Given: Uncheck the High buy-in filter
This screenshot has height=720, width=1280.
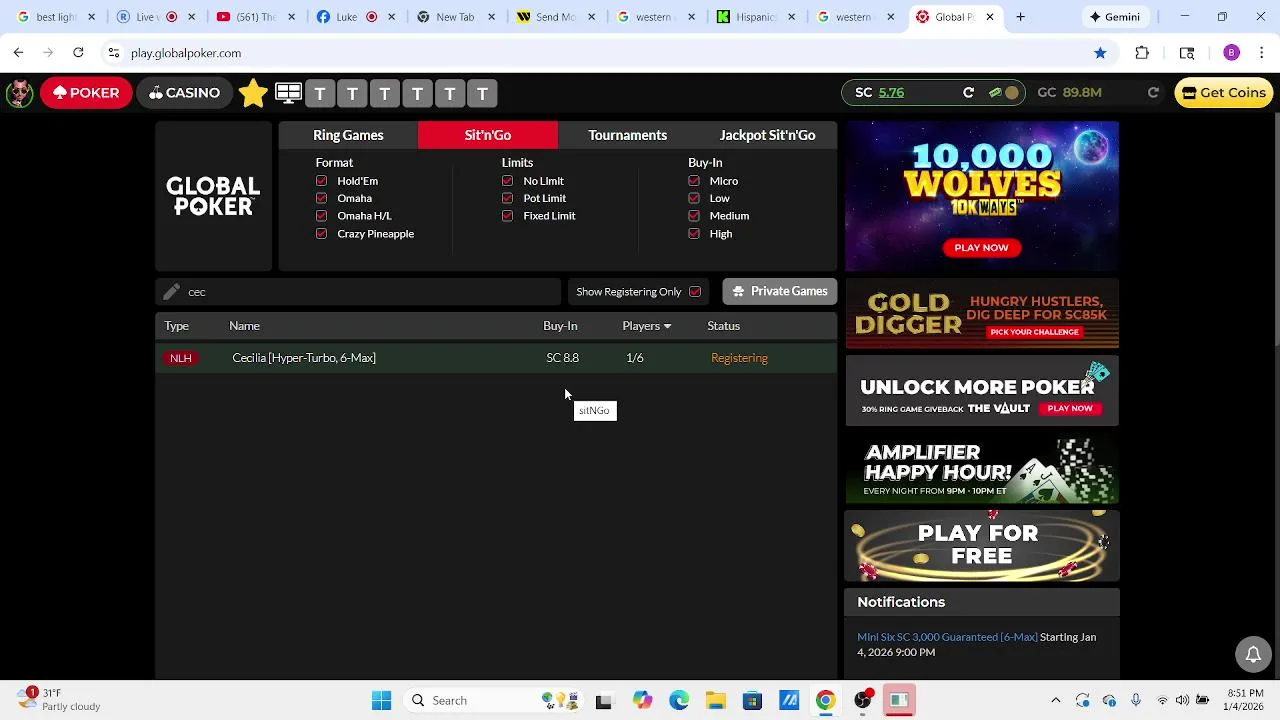Looking at the screenshot, I should pos(694,234).
